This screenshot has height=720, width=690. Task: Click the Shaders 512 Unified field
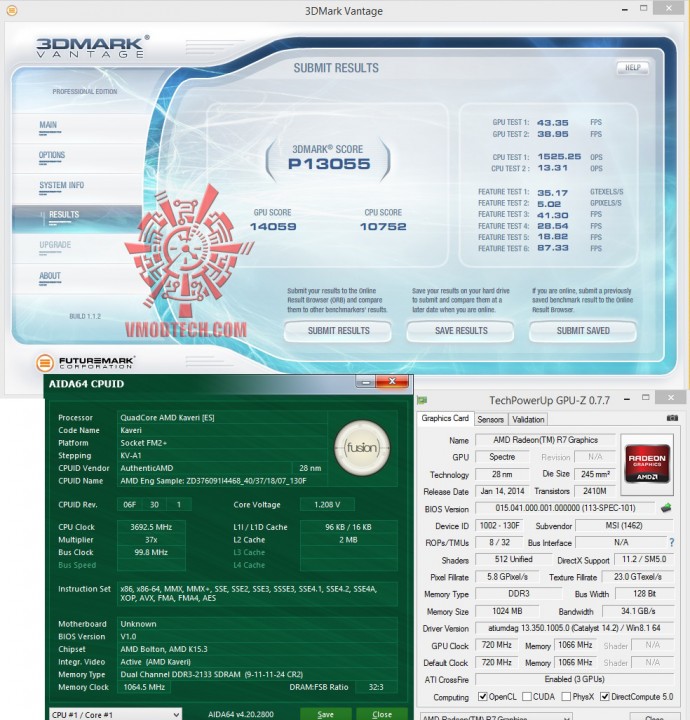(513, 559)
